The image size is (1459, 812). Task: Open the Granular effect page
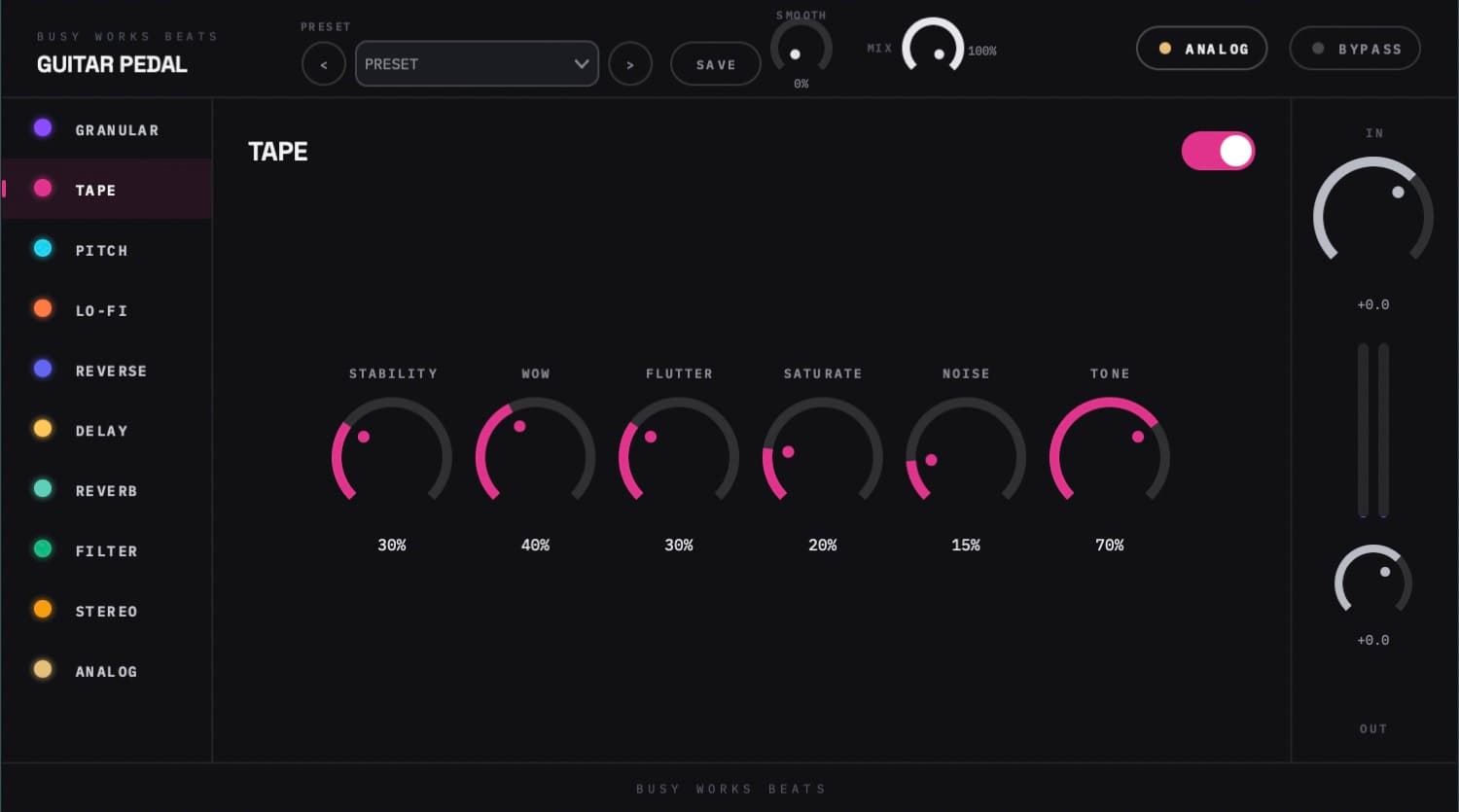107,129
